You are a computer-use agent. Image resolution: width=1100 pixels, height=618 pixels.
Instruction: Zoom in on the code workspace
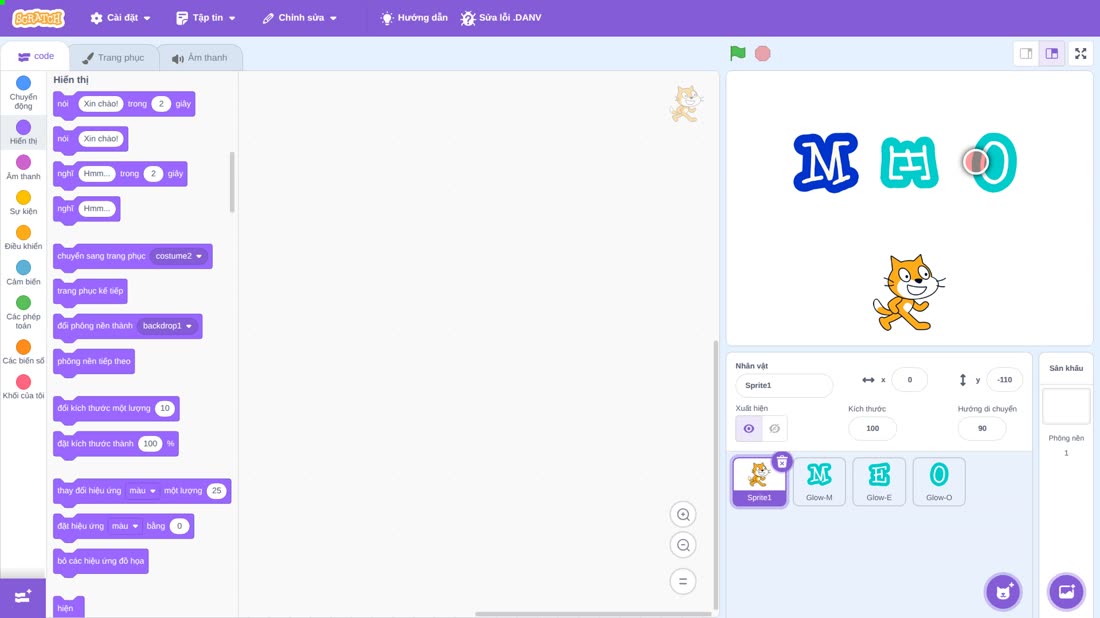click(x=683, y=514)
